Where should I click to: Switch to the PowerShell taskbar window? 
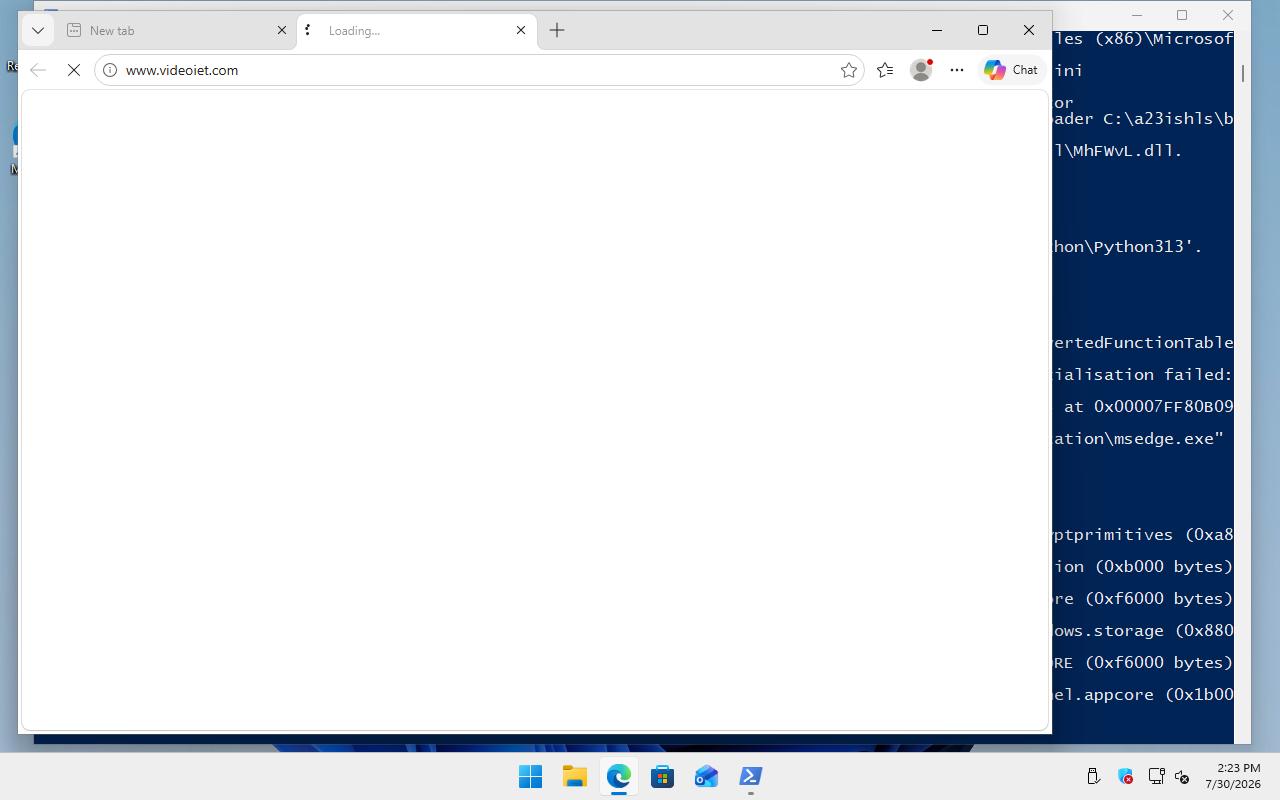750,776
